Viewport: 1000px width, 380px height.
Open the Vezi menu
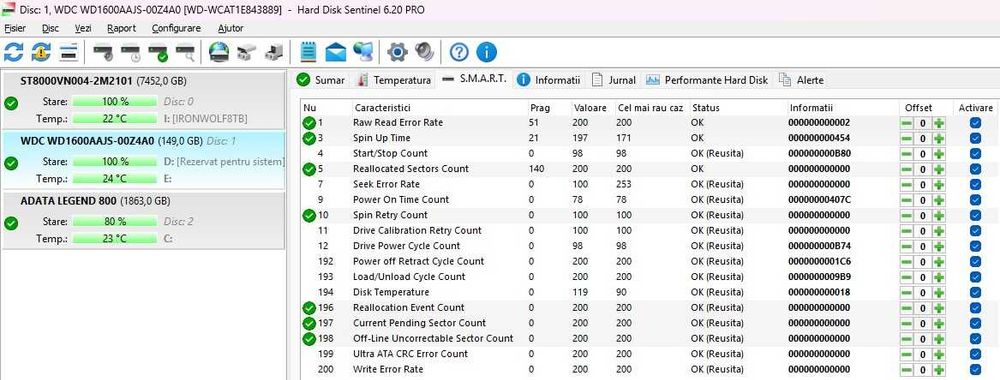83,28
